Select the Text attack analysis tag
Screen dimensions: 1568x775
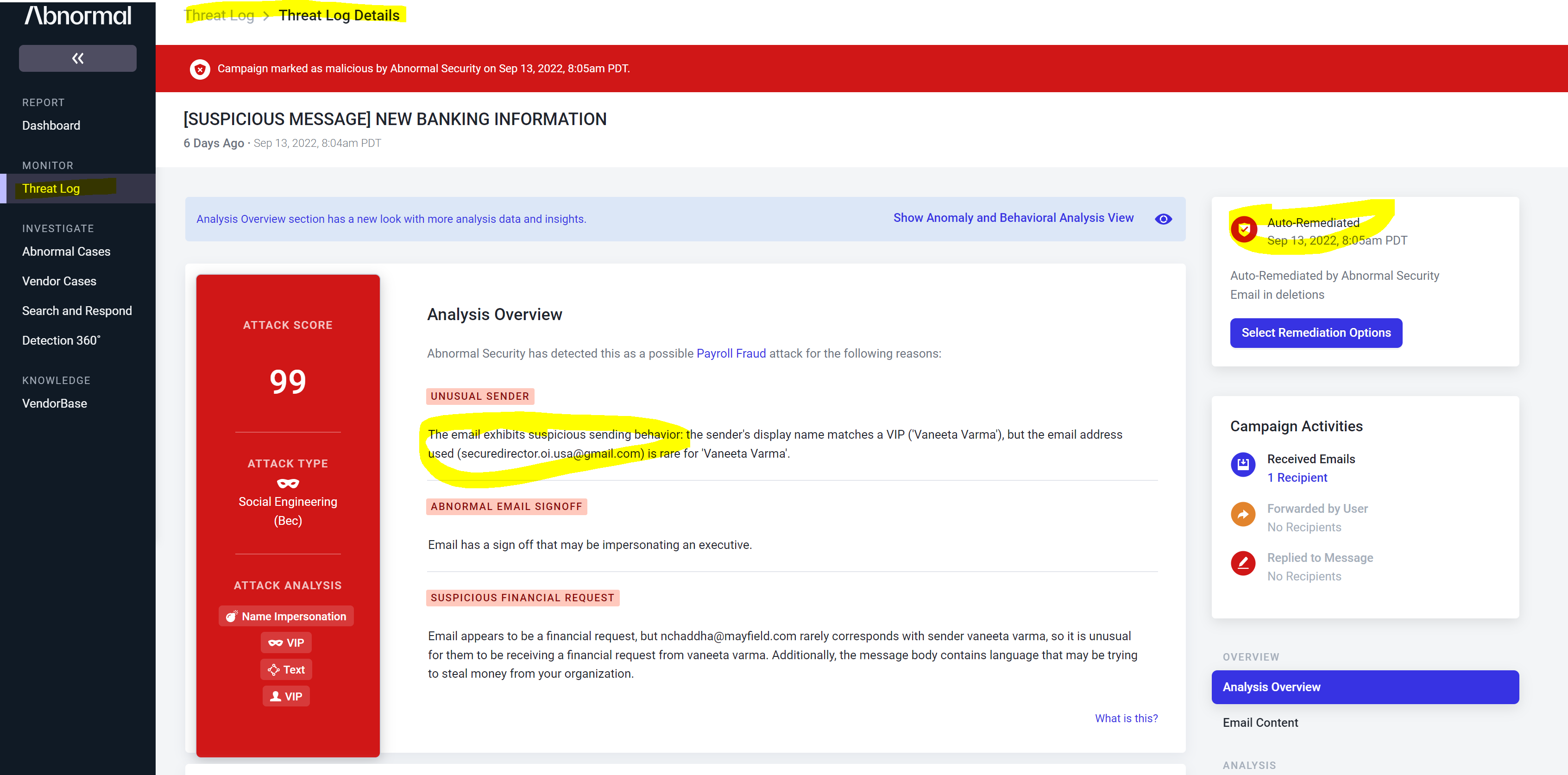point(286,670)
